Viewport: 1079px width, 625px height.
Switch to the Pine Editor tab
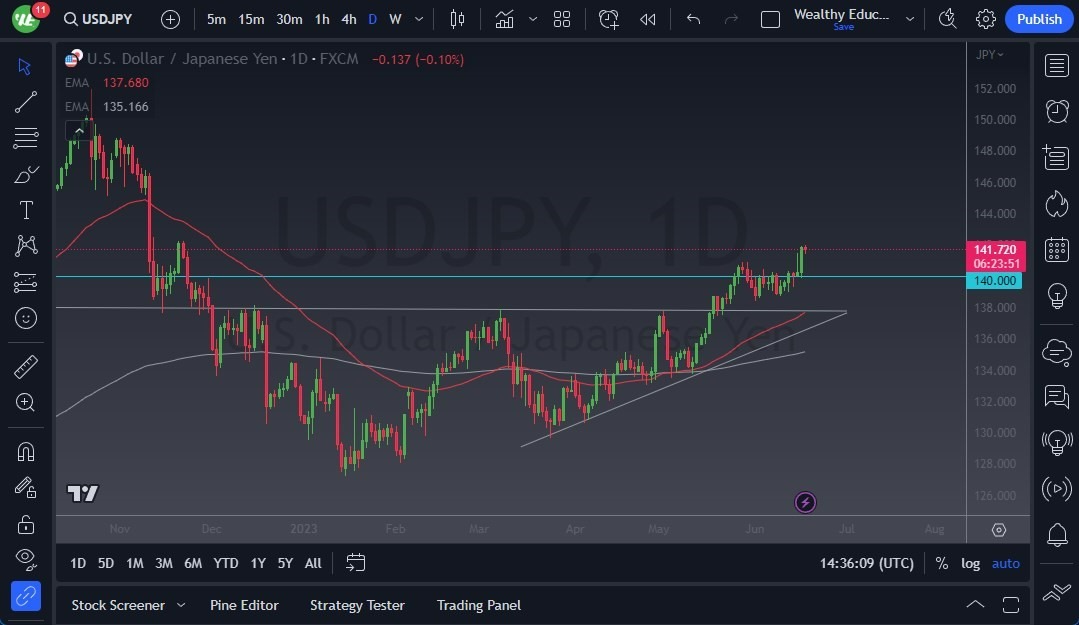244,605
